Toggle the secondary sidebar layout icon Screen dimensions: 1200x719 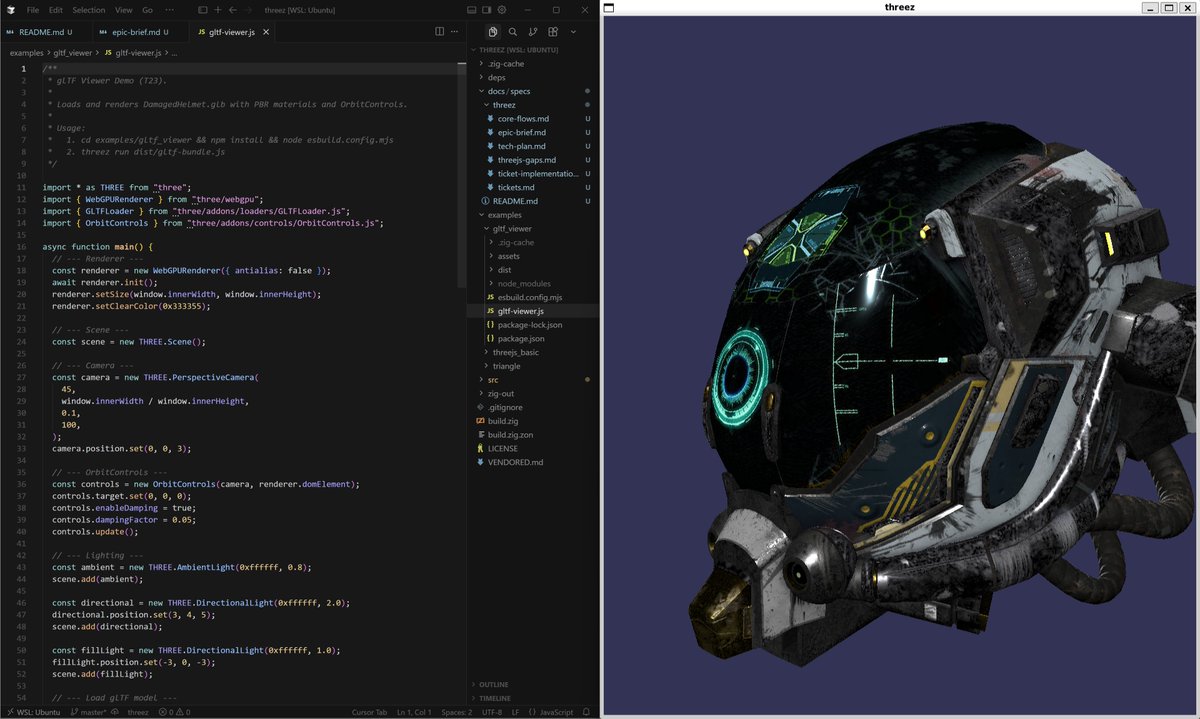coord(487,10)
